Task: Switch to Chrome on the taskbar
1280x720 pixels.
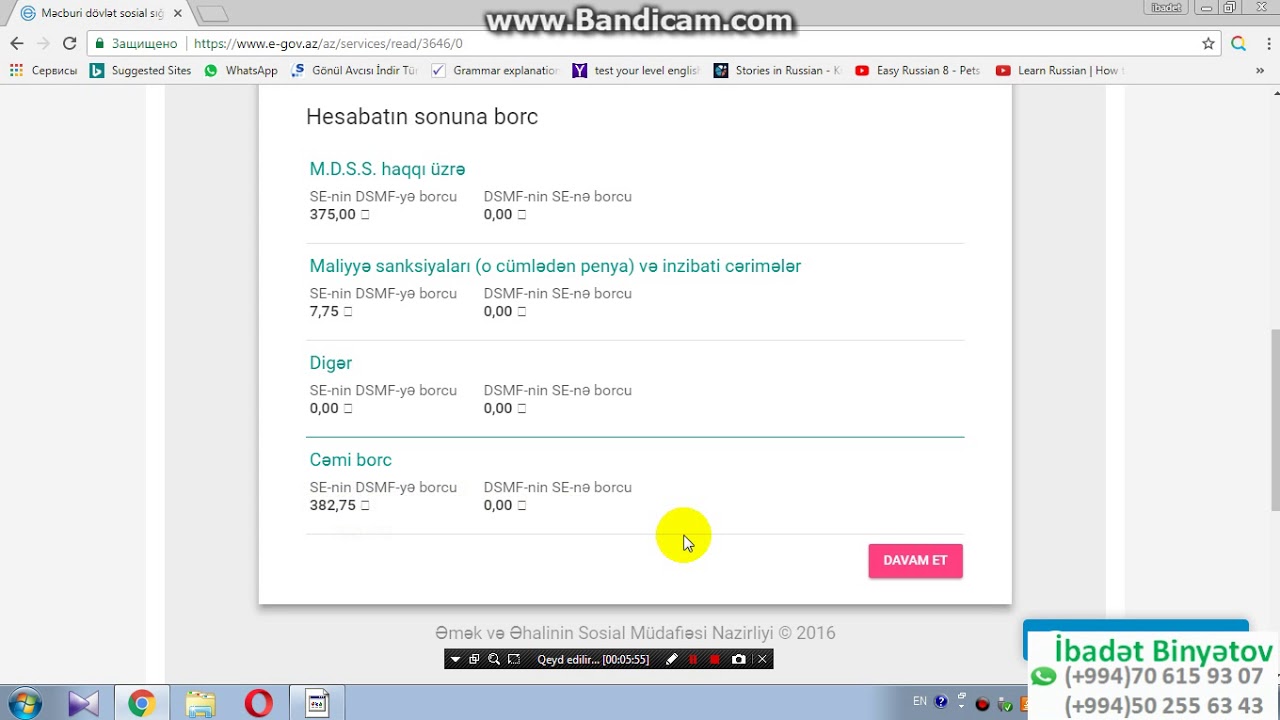Action: tap(141, 703)
